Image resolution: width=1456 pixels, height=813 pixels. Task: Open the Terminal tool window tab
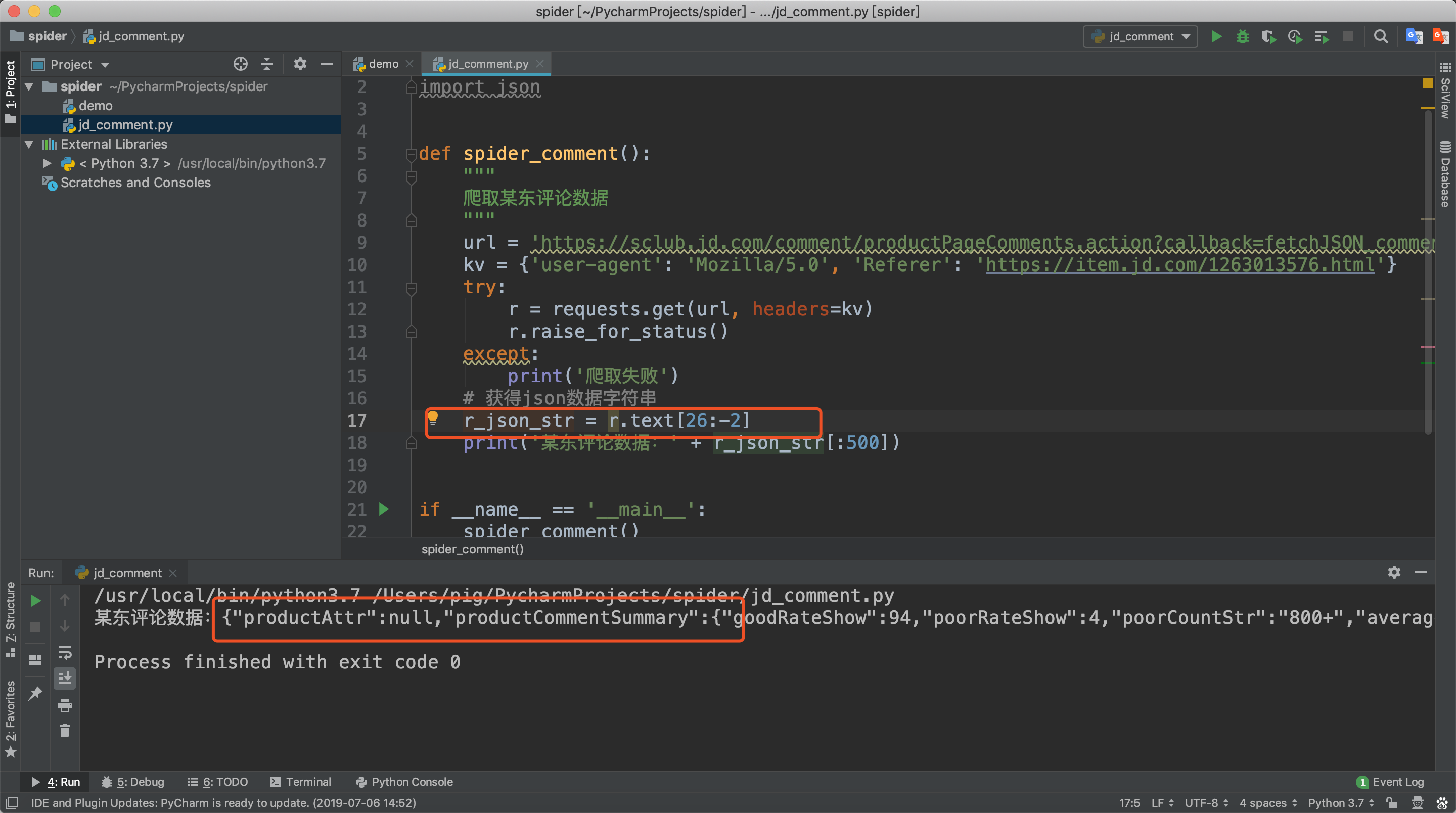(x=301, y=781)
